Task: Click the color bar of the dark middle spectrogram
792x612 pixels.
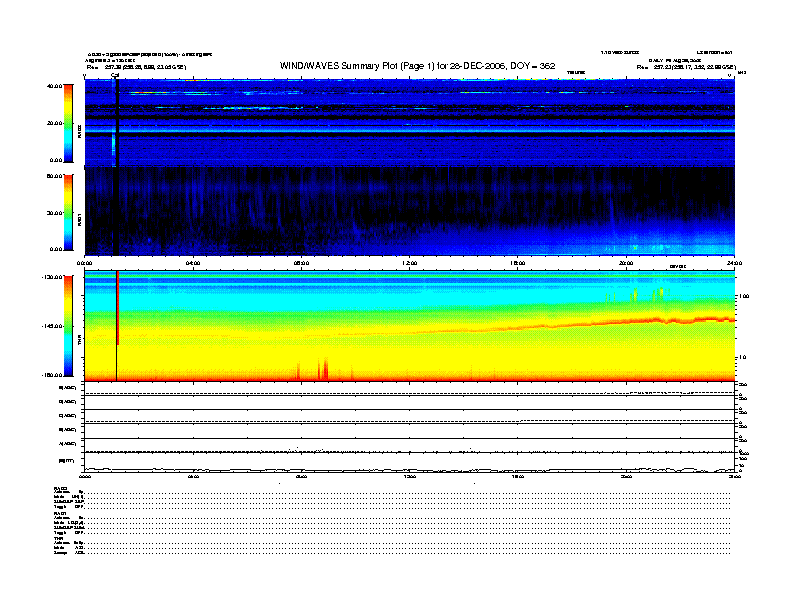Action: click(68, 212)
